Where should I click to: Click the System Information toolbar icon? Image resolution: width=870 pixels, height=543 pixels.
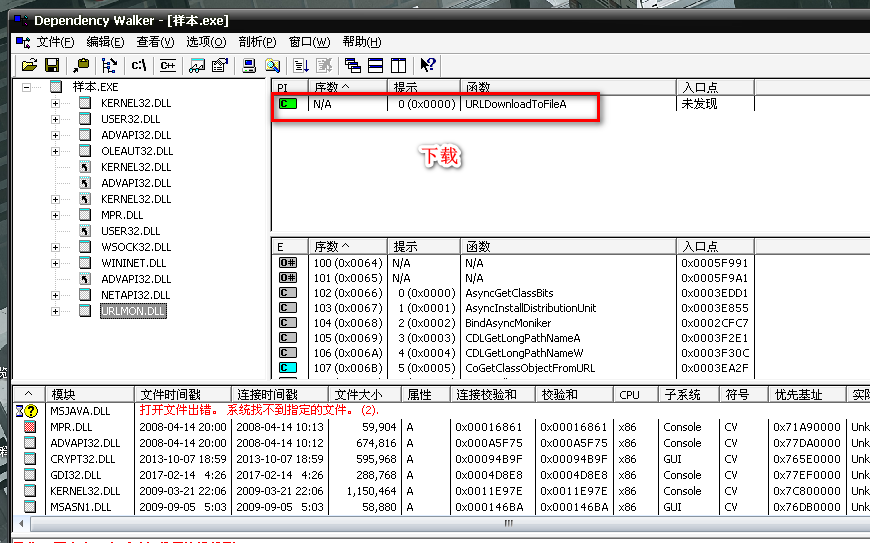click(x=249, y=65)
